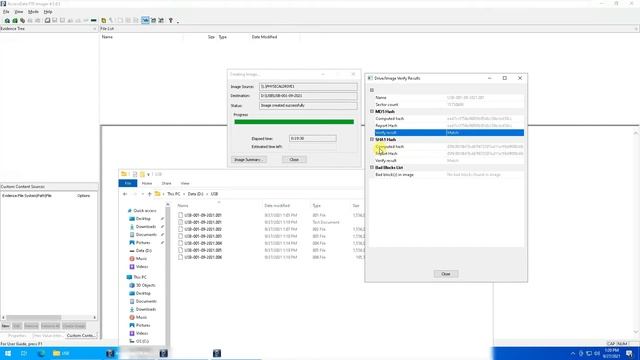Expand toolbar overflow options arrow

click(x=178, y=22)
